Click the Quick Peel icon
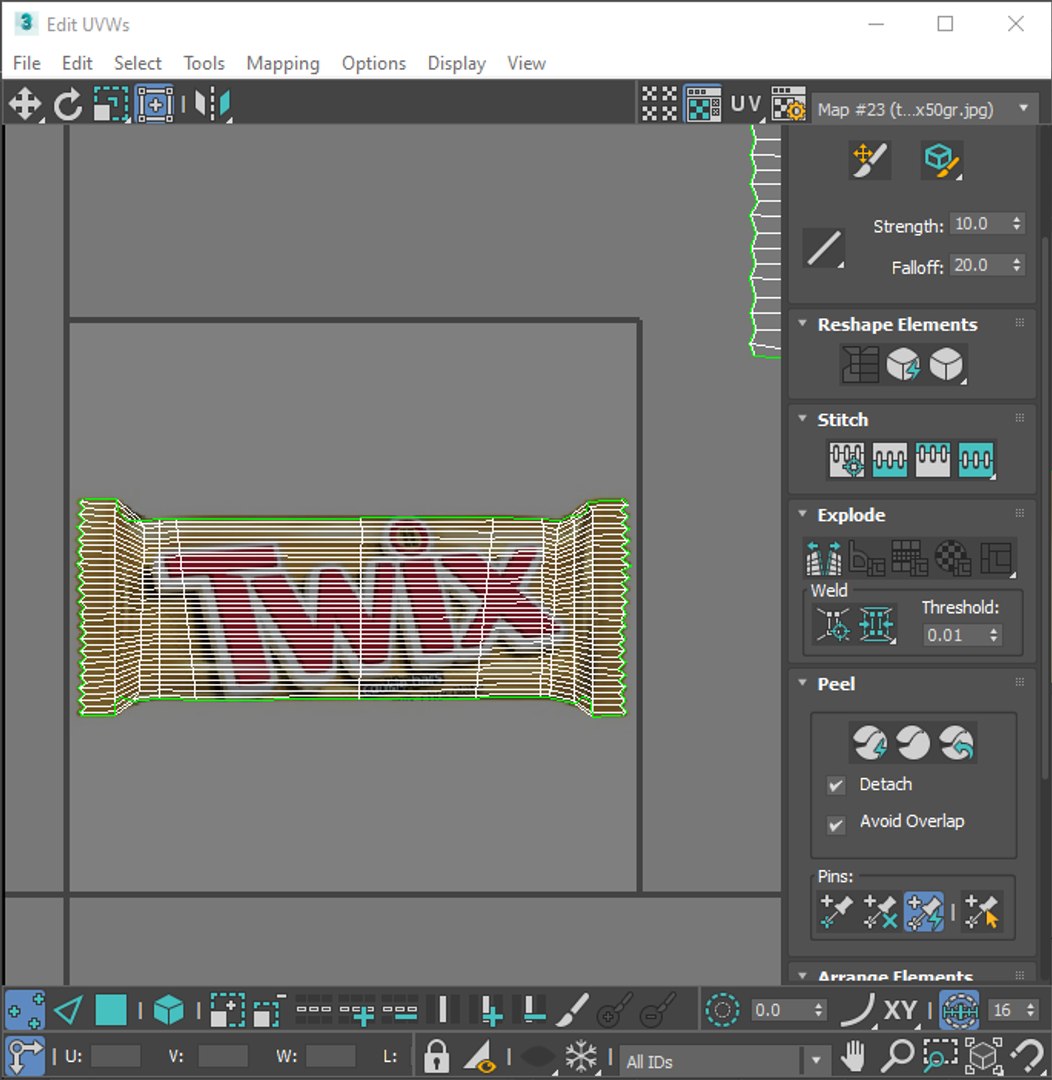 (870, 743)
